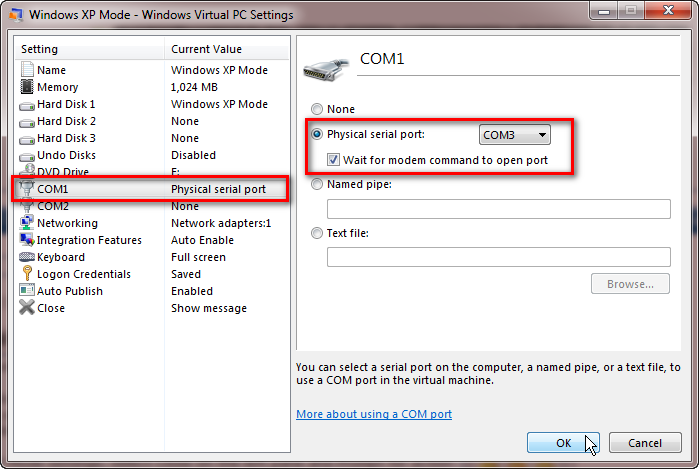Click the large COM1 serial cable header icon

tap(326, 69)
